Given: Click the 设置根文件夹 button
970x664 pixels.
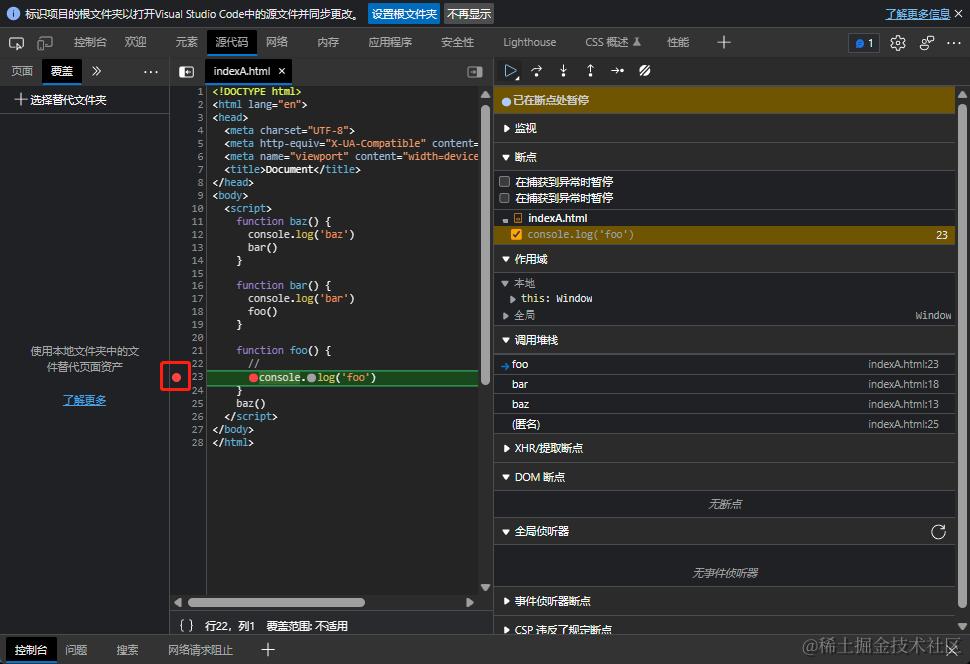Looking at the screenshot, I should click(x=404, y=14).
